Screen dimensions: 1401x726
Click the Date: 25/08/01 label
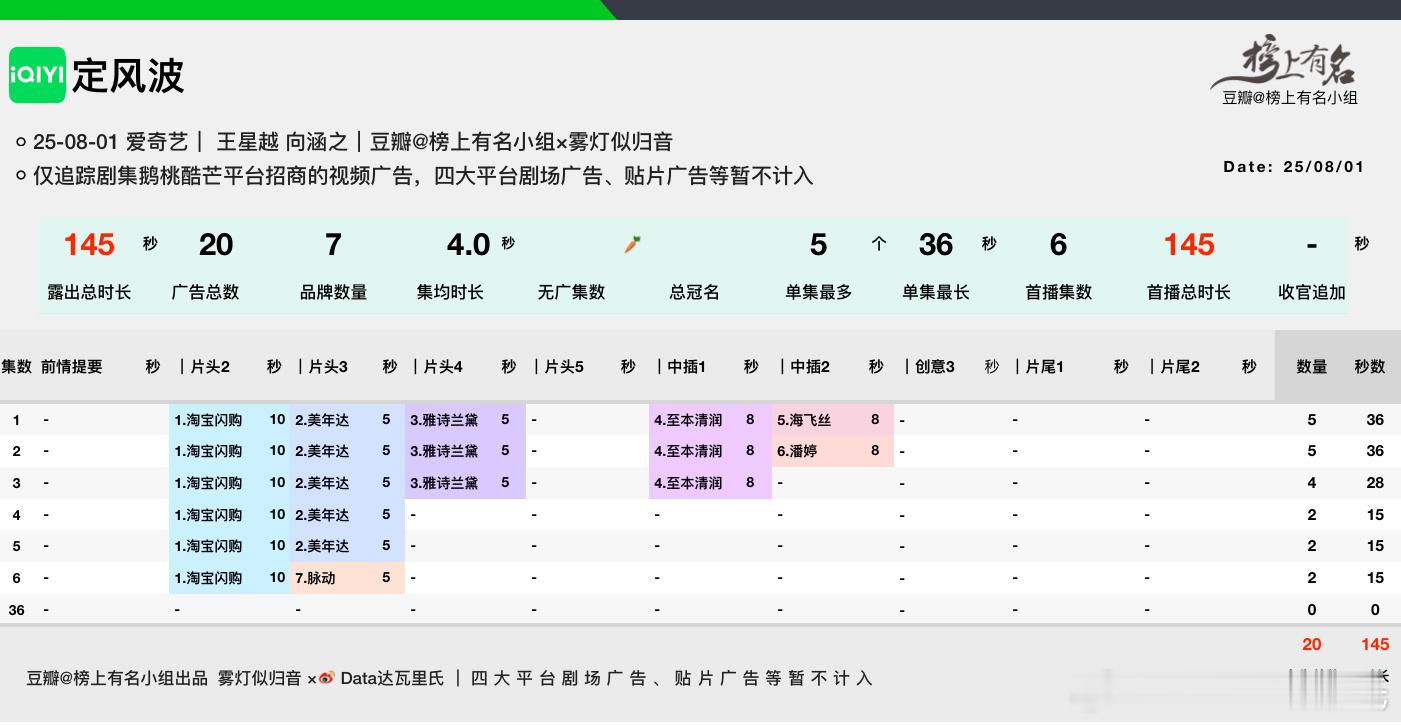(x=1293, y=167)
